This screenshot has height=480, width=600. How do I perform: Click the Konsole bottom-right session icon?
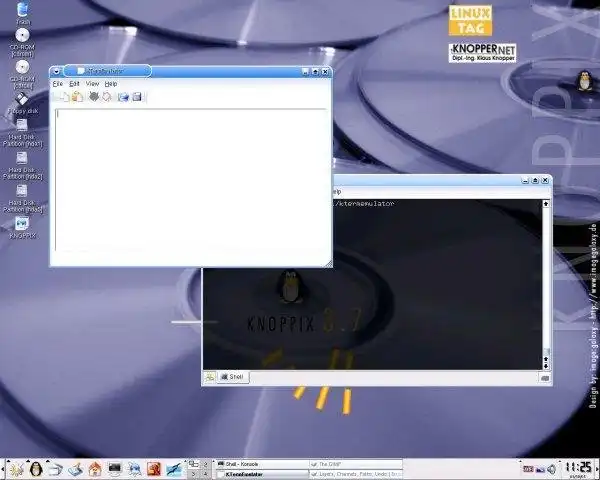[545, 378]
